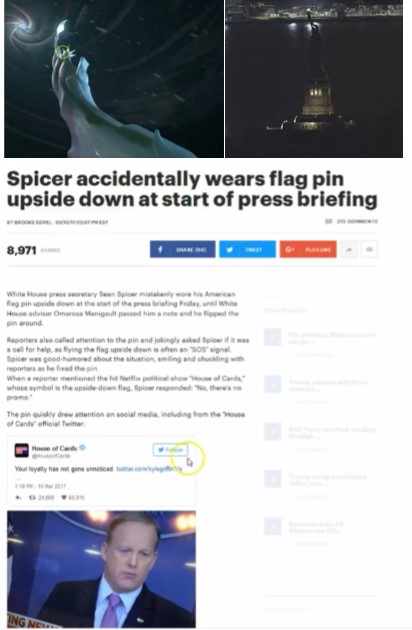The image size is (412, 630).
Task: Open the Statue of Liberty night photo
Action: [x=314, y=79]
